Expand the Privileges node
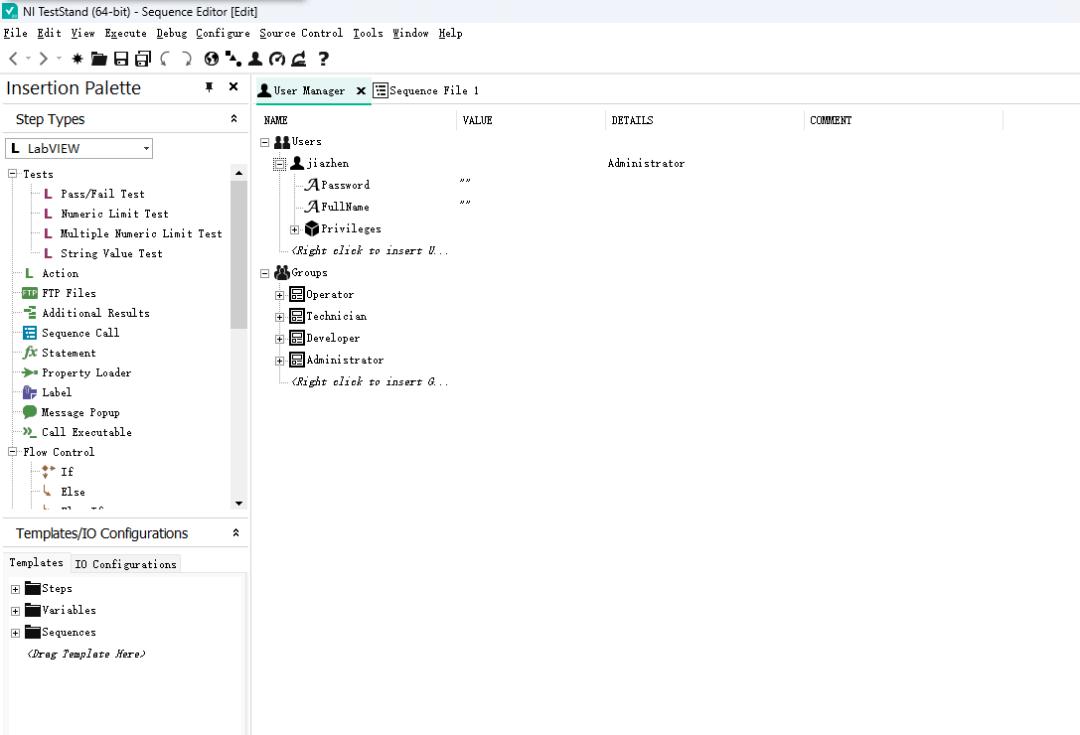 pos(295,229)
